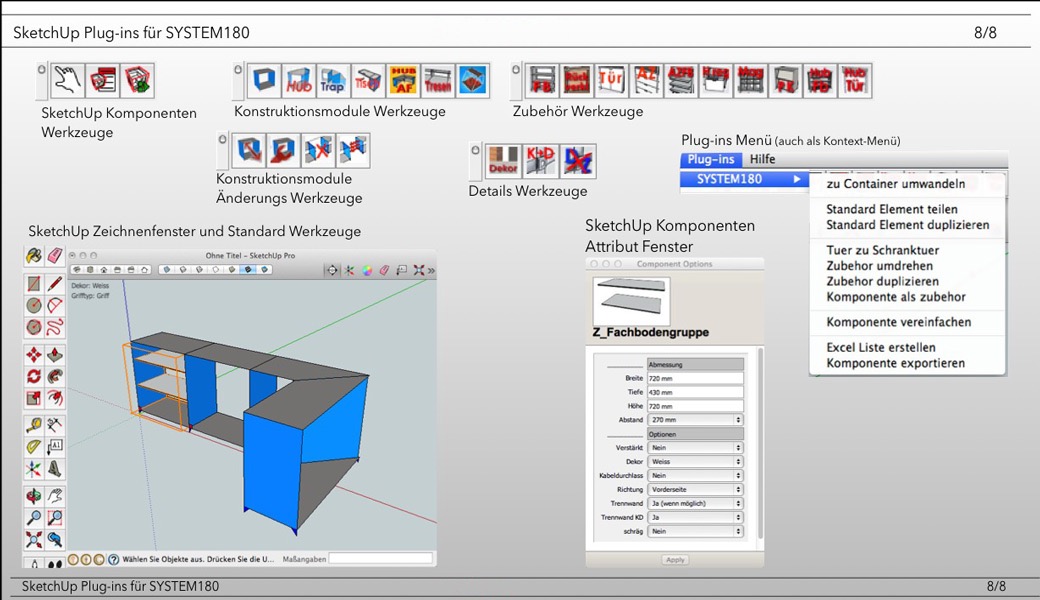
Task: Click the FB accessory tool icon
Action: pos(542,81)
